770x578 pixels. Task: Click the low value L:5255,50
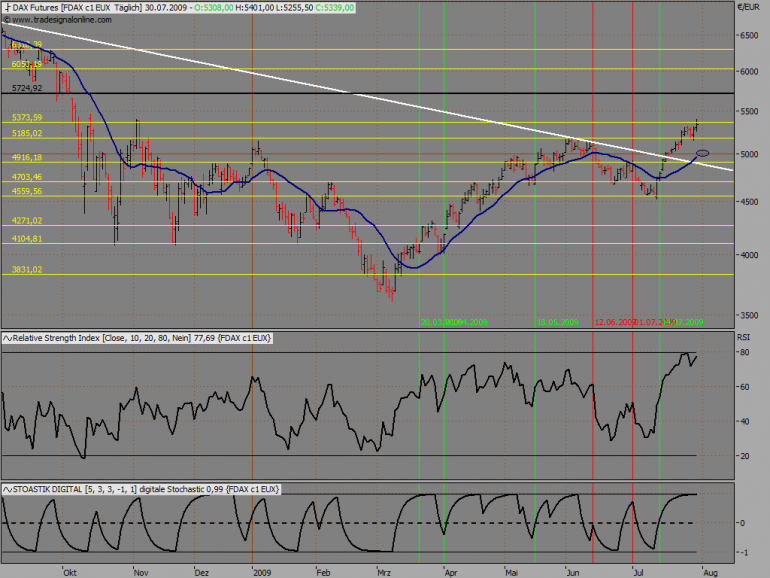pyautogui.click(x=294, y=8)
